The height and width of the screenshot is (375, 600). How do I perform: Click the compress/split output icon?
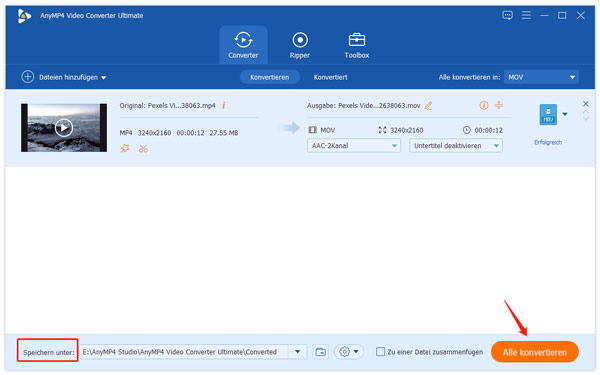[x=499, y=105]
